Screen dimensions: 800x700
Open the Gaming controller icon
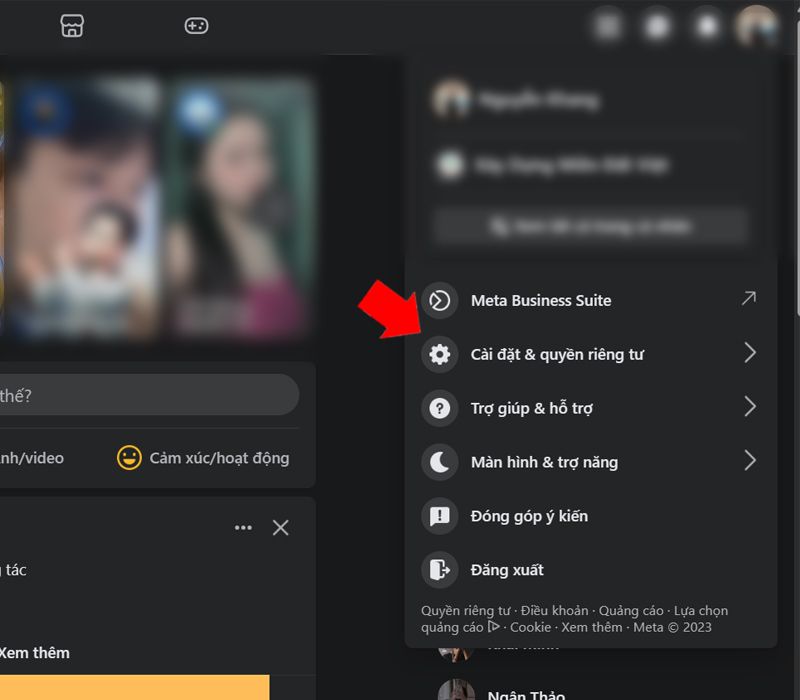196,26
